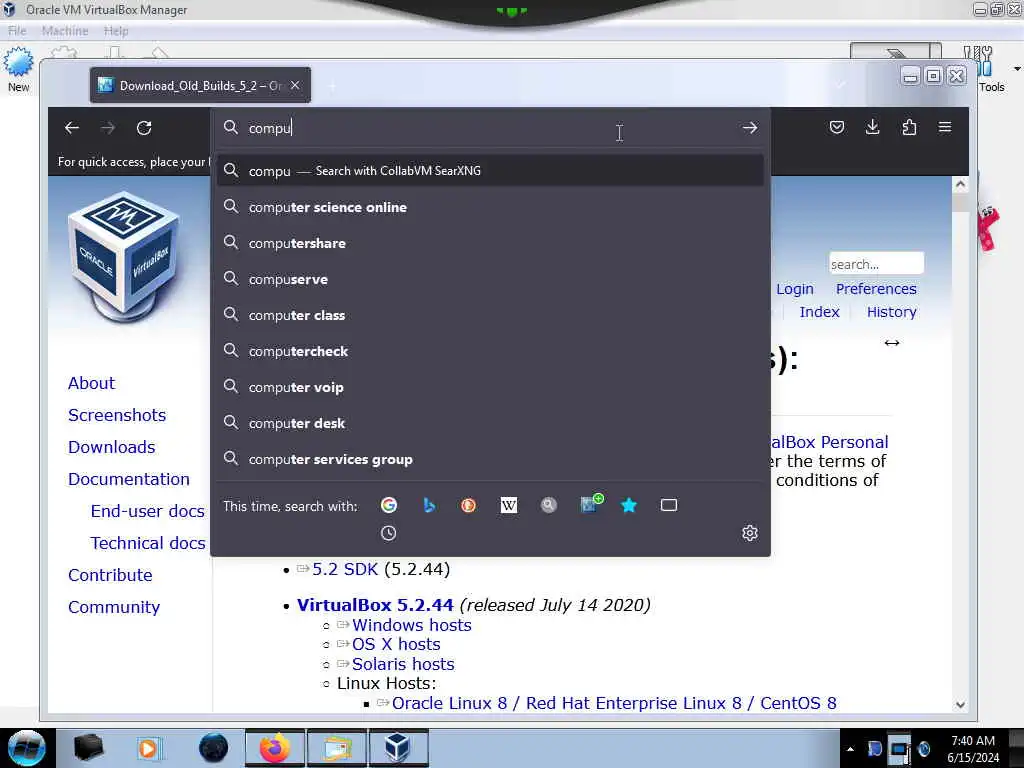Select suggestion 'computer voip'

[490, 387]
